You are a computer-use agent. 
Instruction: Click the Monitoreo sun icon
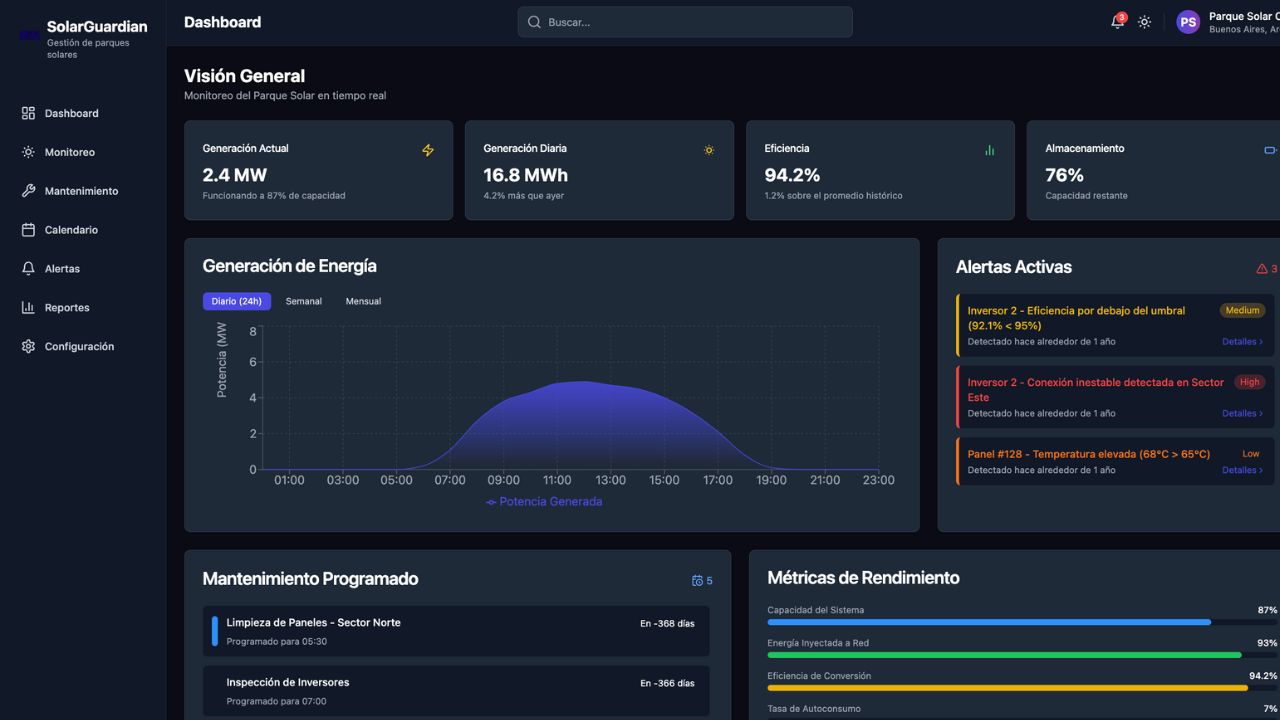(x=28, y=152)
